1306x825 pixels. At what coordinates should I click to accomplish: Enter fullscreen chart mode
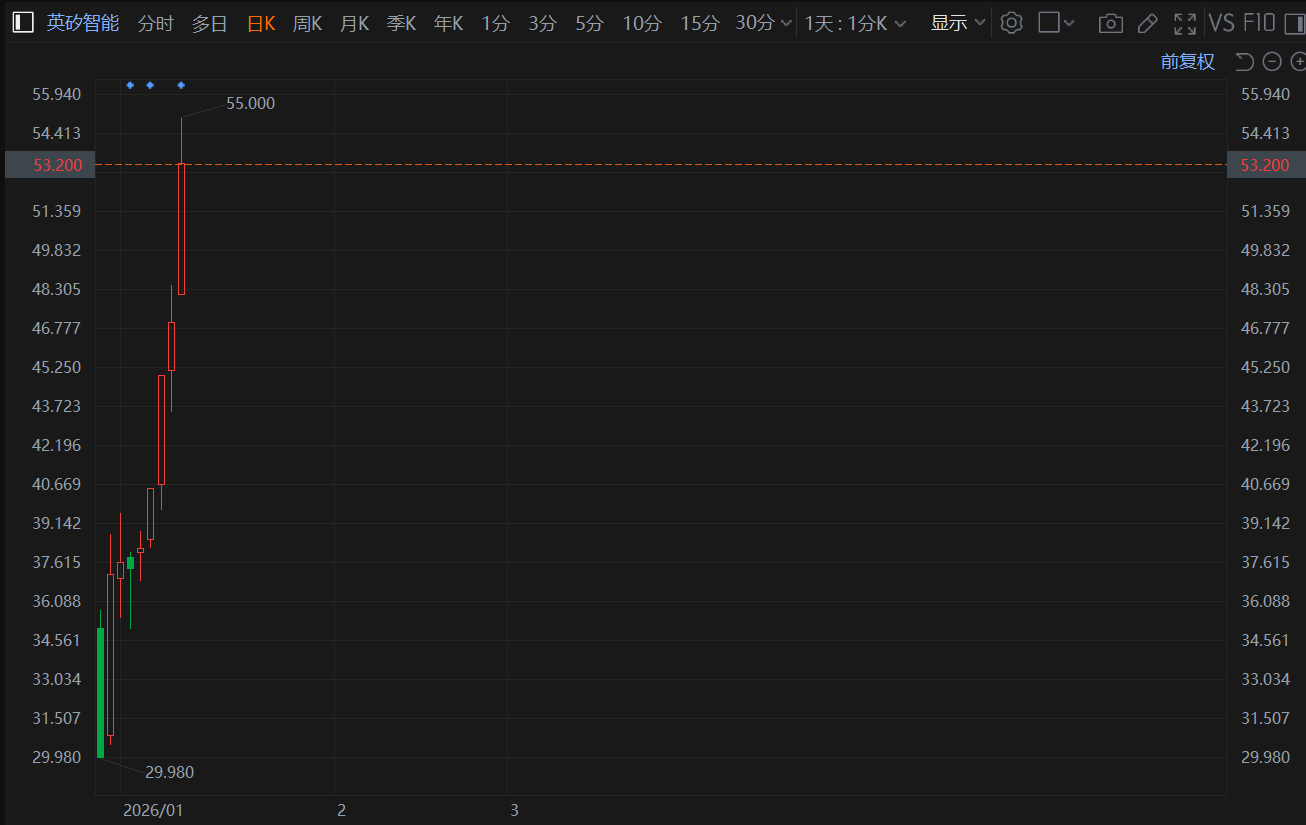pos(1185,23)
